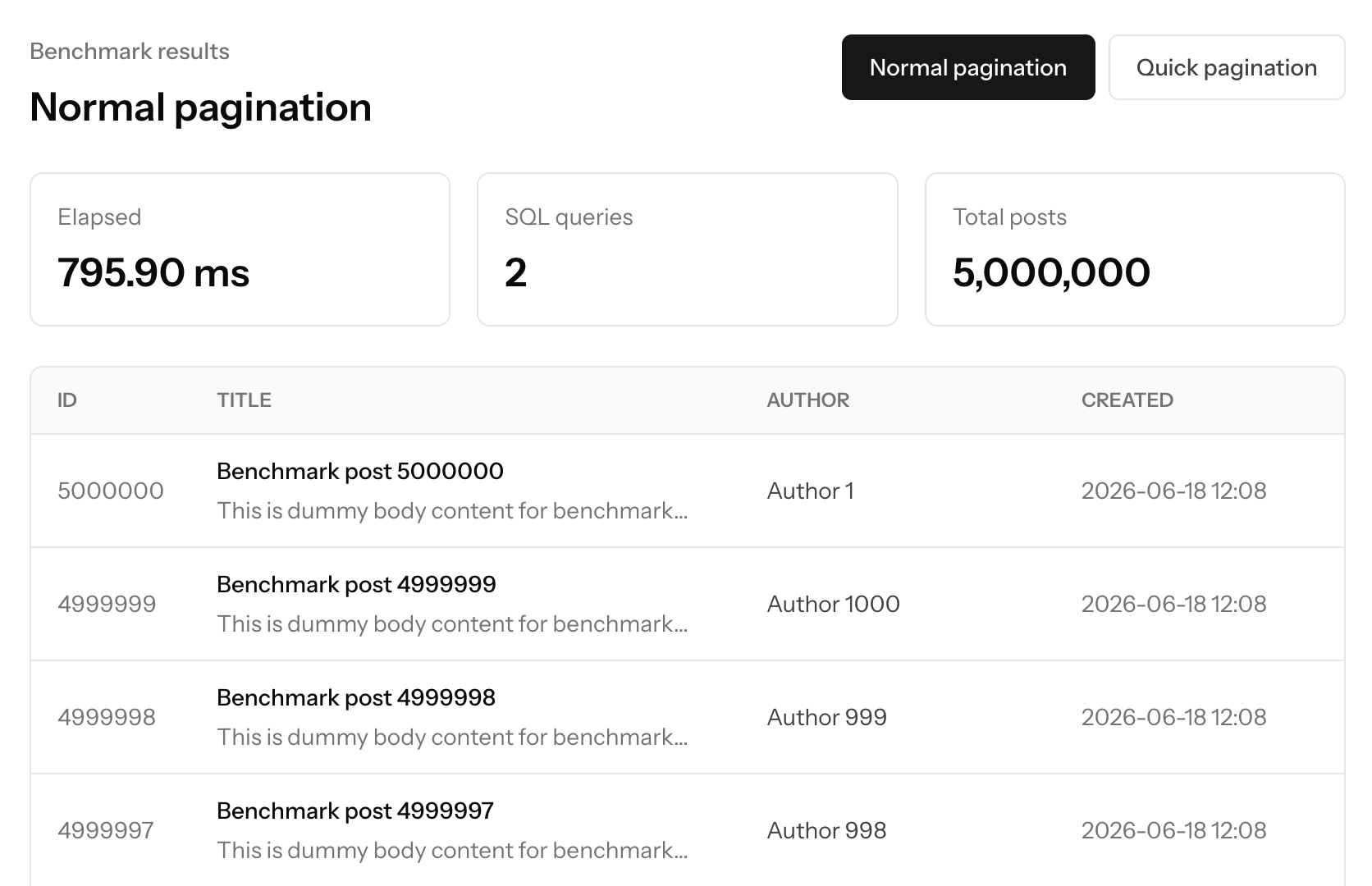Viewport: 1372px width, 886px height.
Task: Click Author 1000 cell
Action: (x=834, y=604)
